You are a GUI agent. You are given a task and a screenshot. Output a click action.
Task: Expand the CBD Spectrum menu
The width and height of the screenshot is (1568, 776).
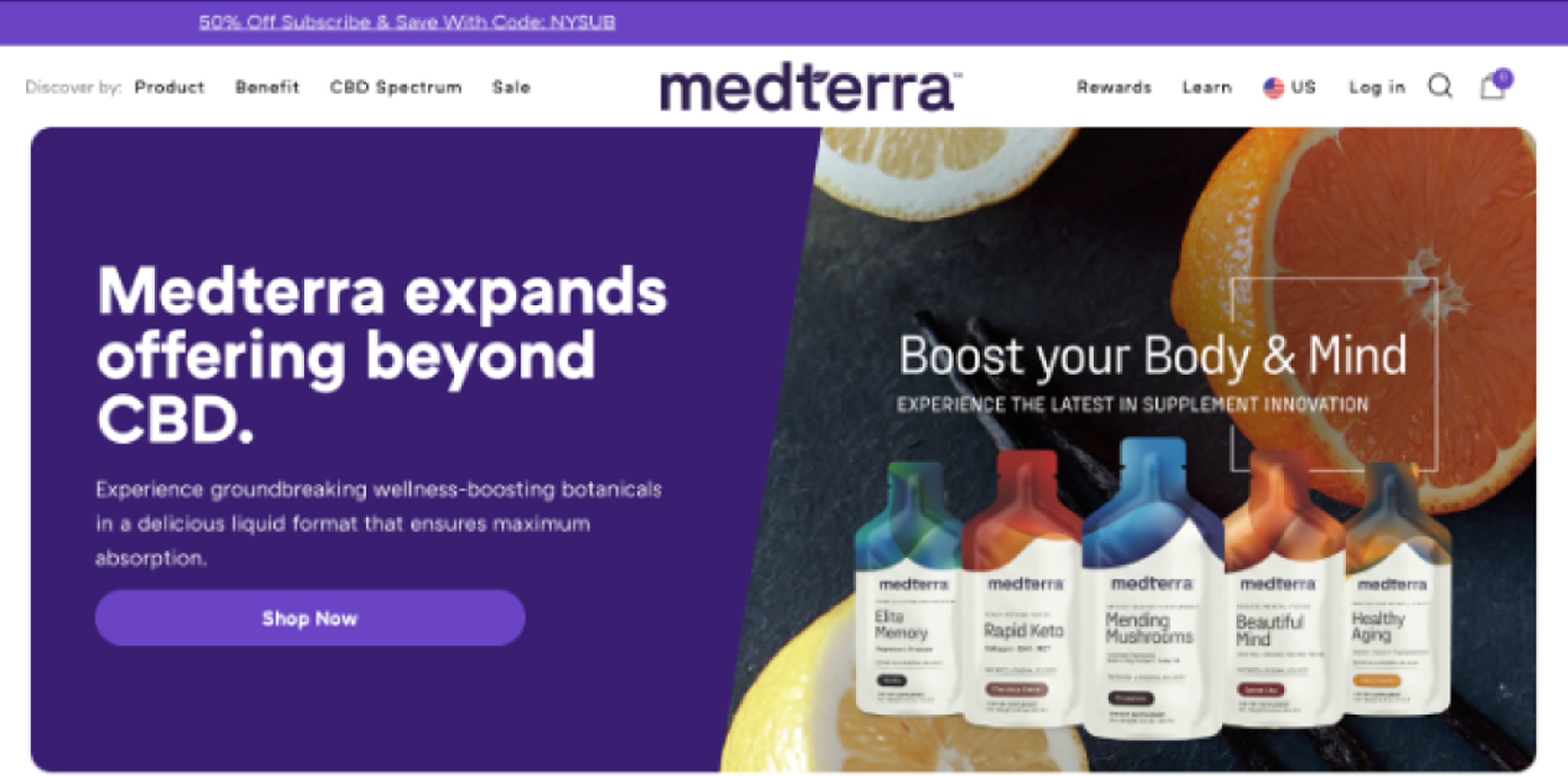[x=396, y=87]
